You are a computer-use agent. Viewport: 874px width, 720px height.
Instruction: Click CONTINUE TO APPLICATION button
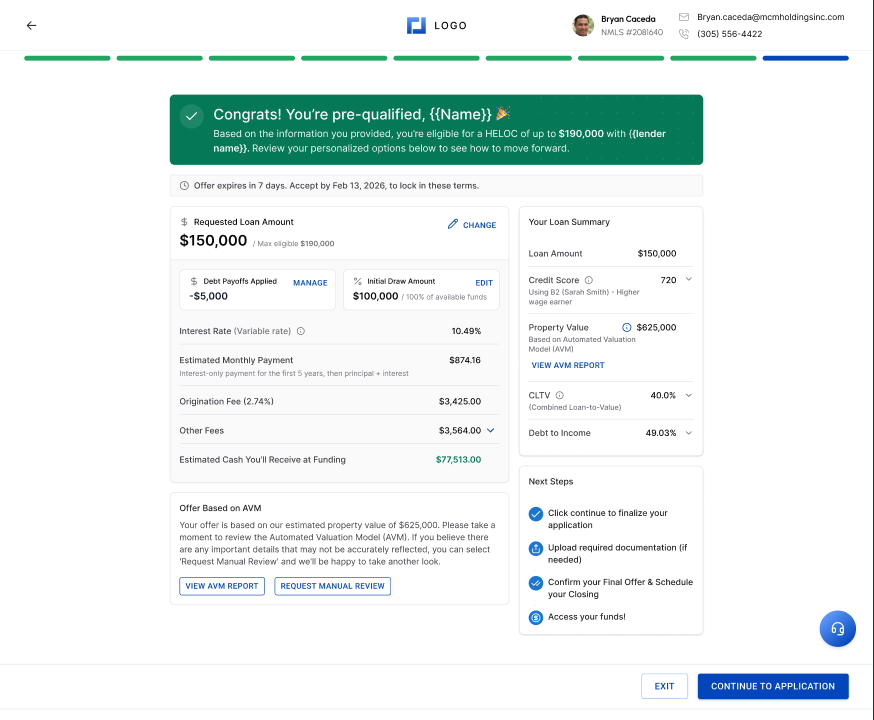tap(773, 686)
